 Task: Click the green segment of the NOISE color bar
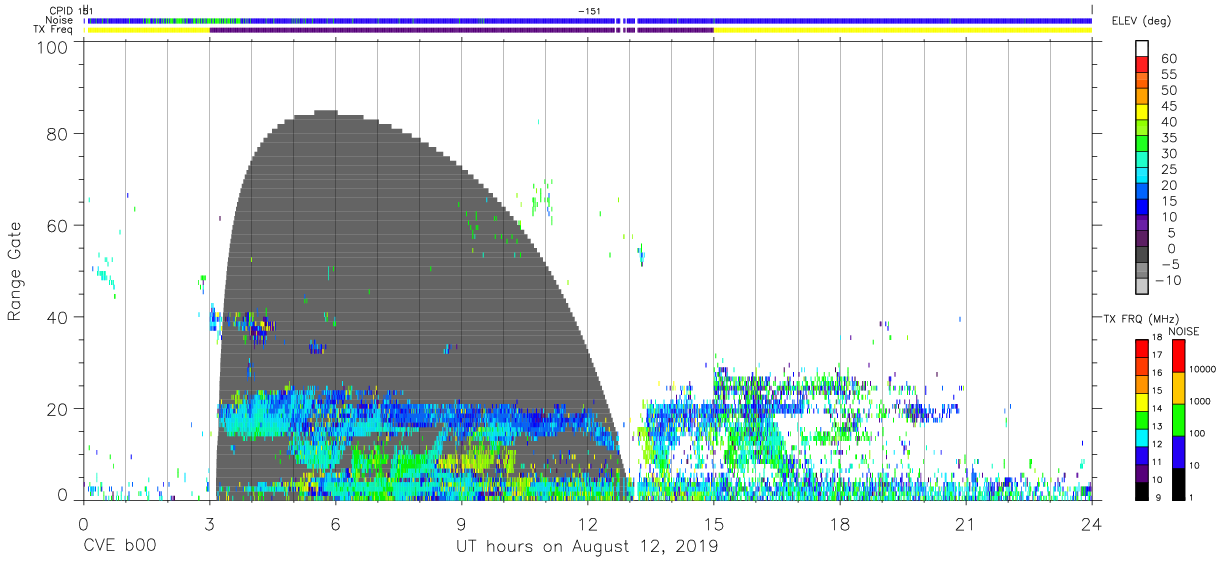pyautogui.click(x=1178, y=420)
